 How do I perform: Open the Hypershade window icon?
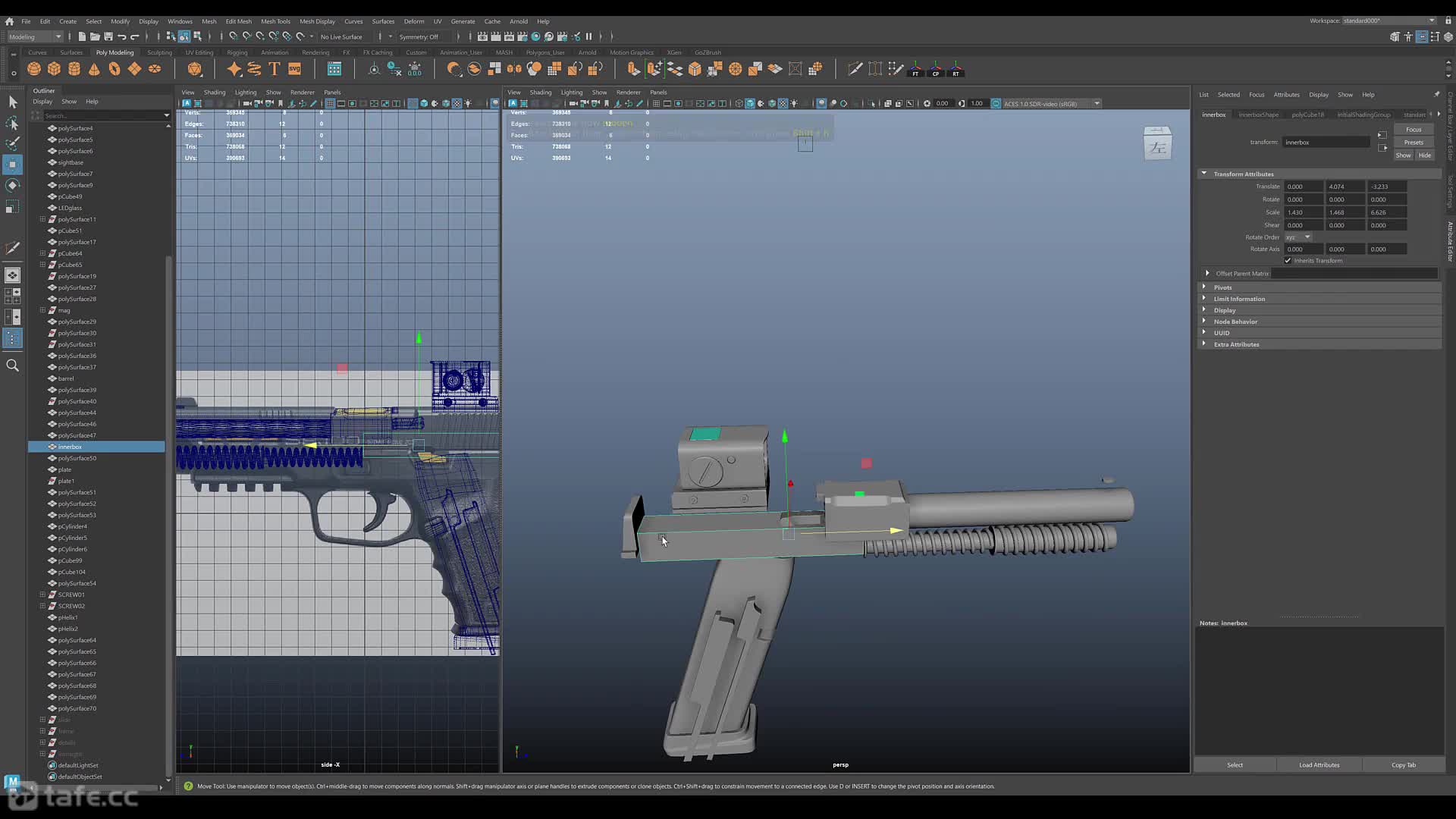coord(536,36)
